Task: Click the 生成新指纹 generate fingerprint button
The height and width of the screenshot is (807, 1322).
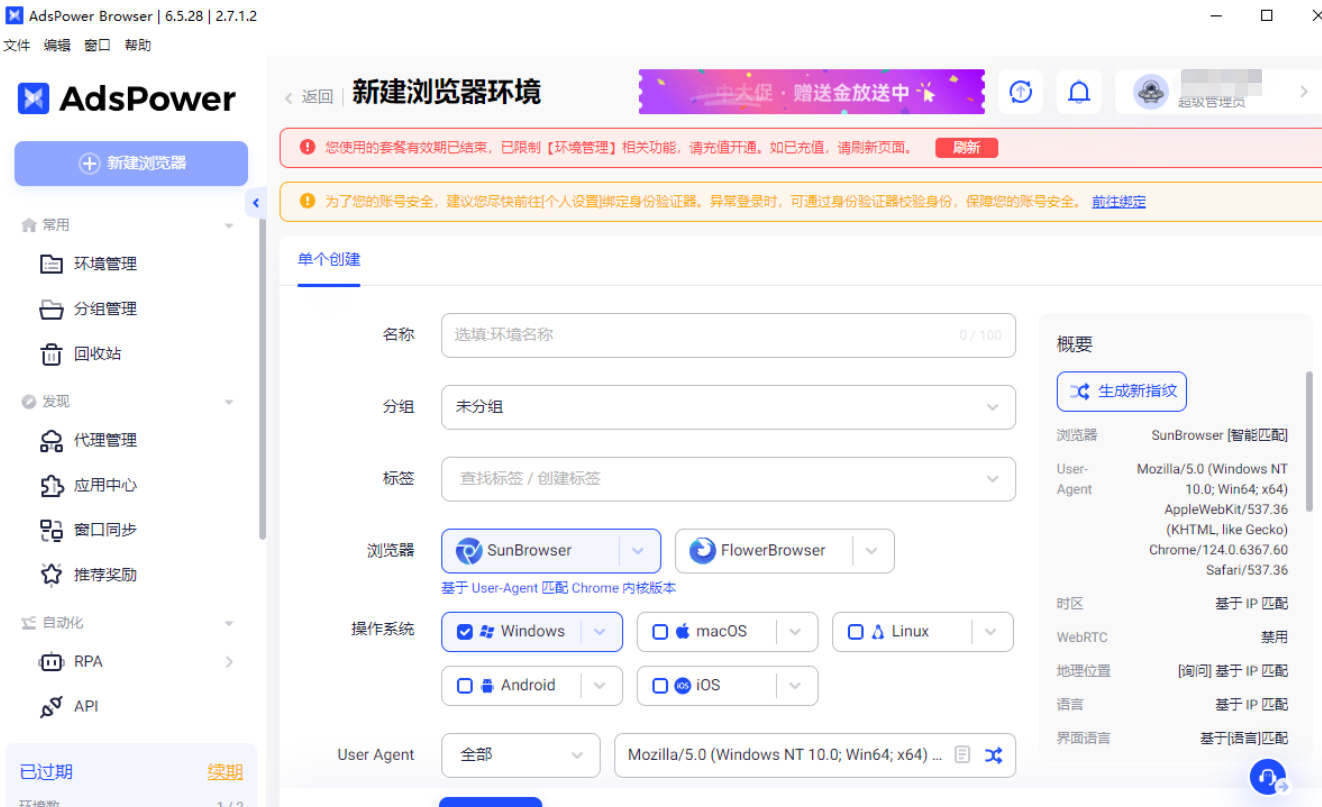Action: tap(1121, 391)
